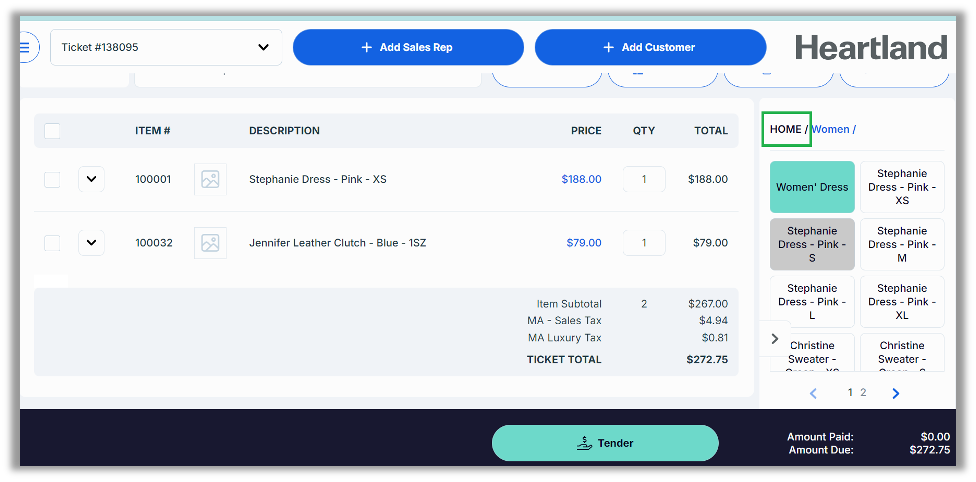Select the teal Women' Dress category tile

[812, 187]
